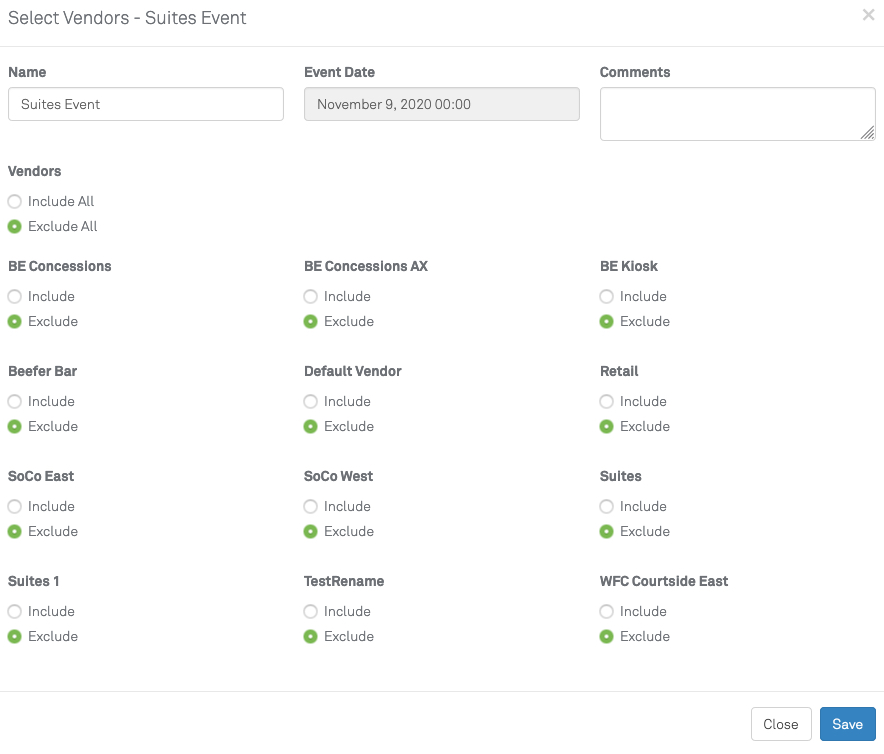The height and width of the screenshot is (754, 884).
Task: Include the Suites vendor
Action: [606, 506]
